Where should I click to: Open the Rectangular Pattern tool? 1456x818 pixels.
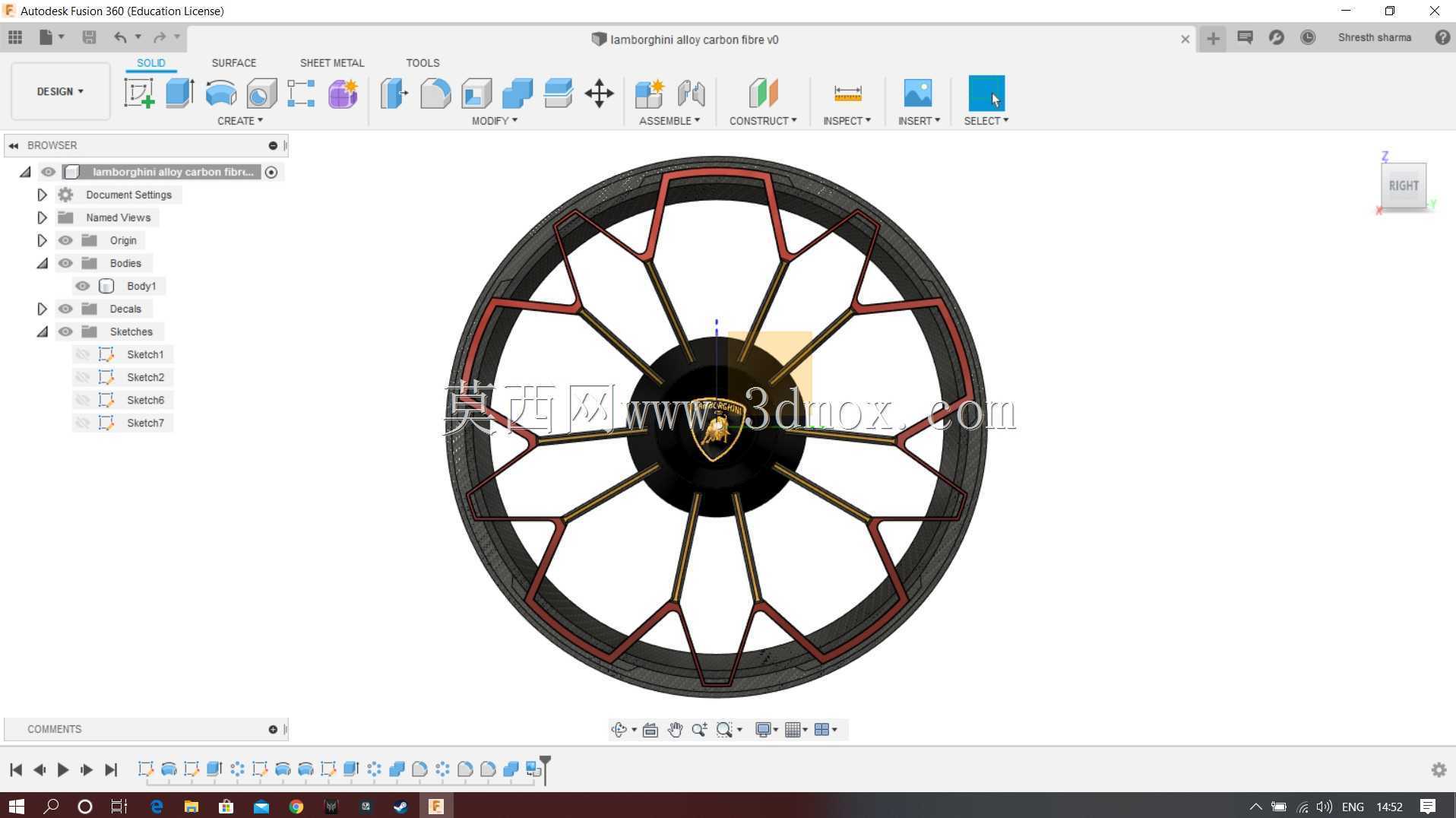click(x=301, y=94)
